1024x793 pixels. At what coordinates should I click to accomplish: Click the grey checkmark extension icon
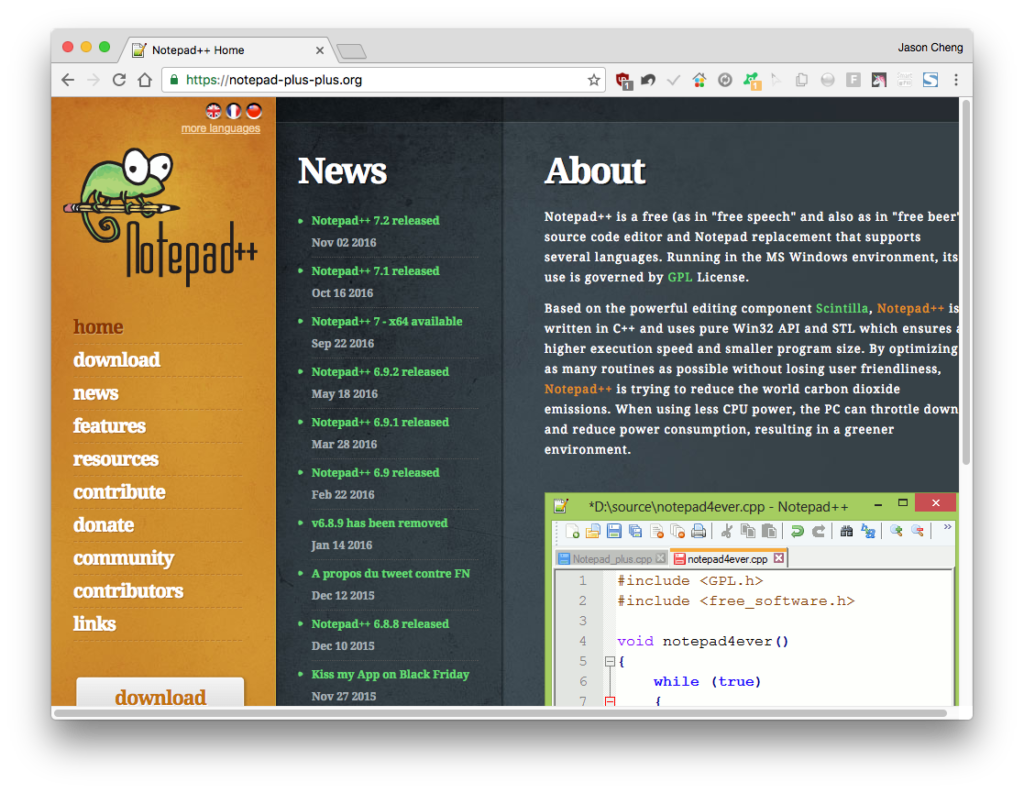(x=673, y=80)
